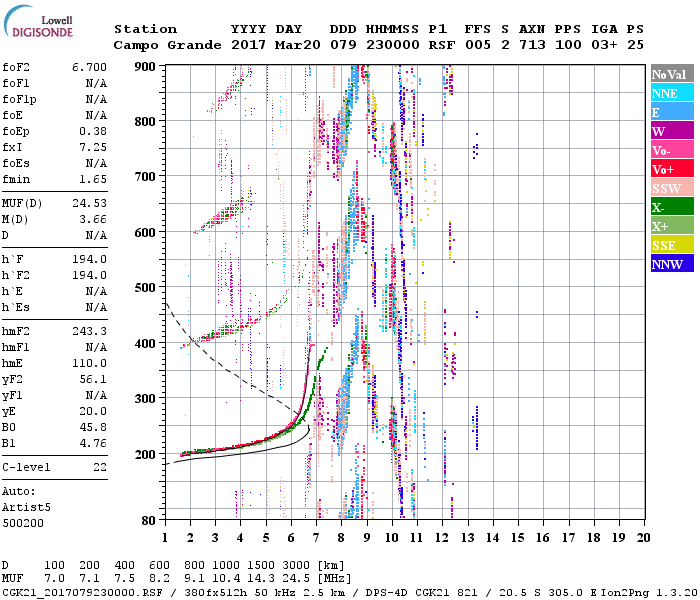
Task: Select the NoVal legend swatch
Action: point(672,74)
